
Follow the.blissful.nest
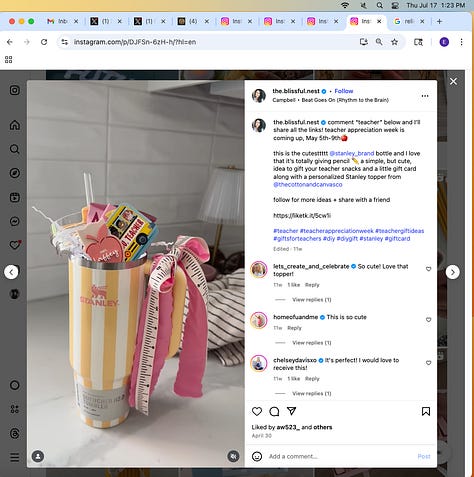coord(344,91)
